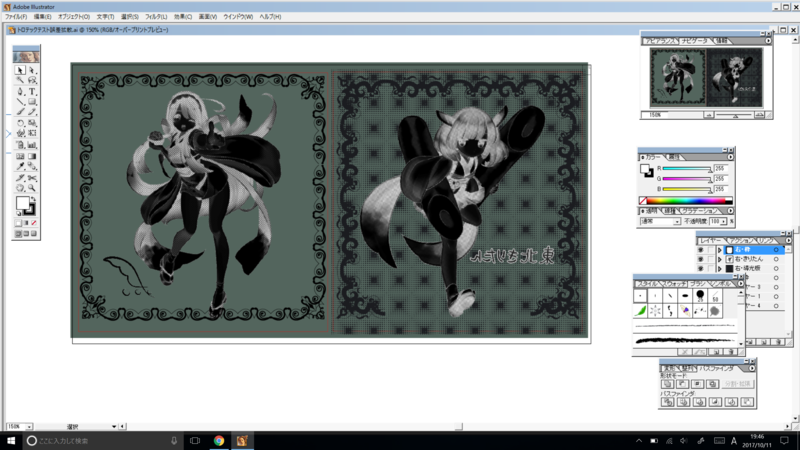Select the Rotate tool
Viewport: 800px width, 450px height.
coord(20,123)
